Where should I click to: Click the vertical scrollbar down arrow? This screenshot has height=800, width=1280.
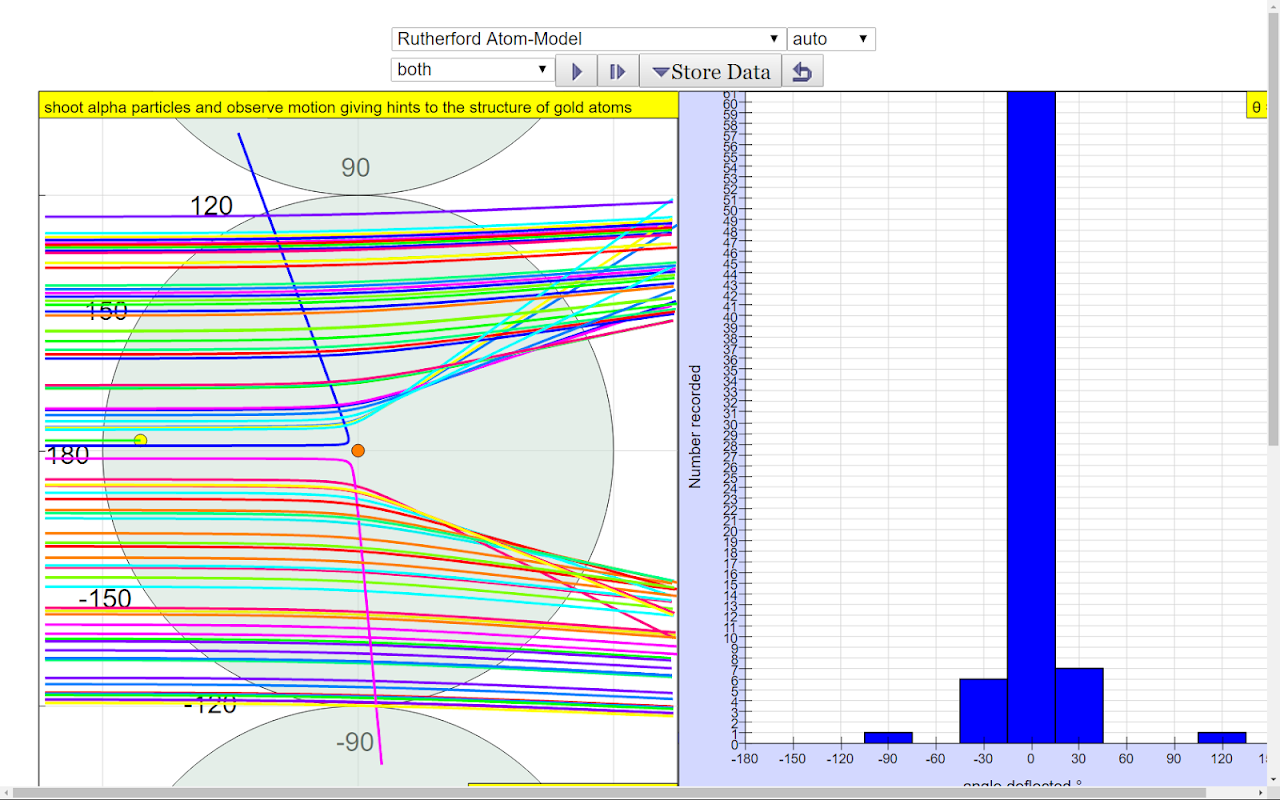[1273, 779]
